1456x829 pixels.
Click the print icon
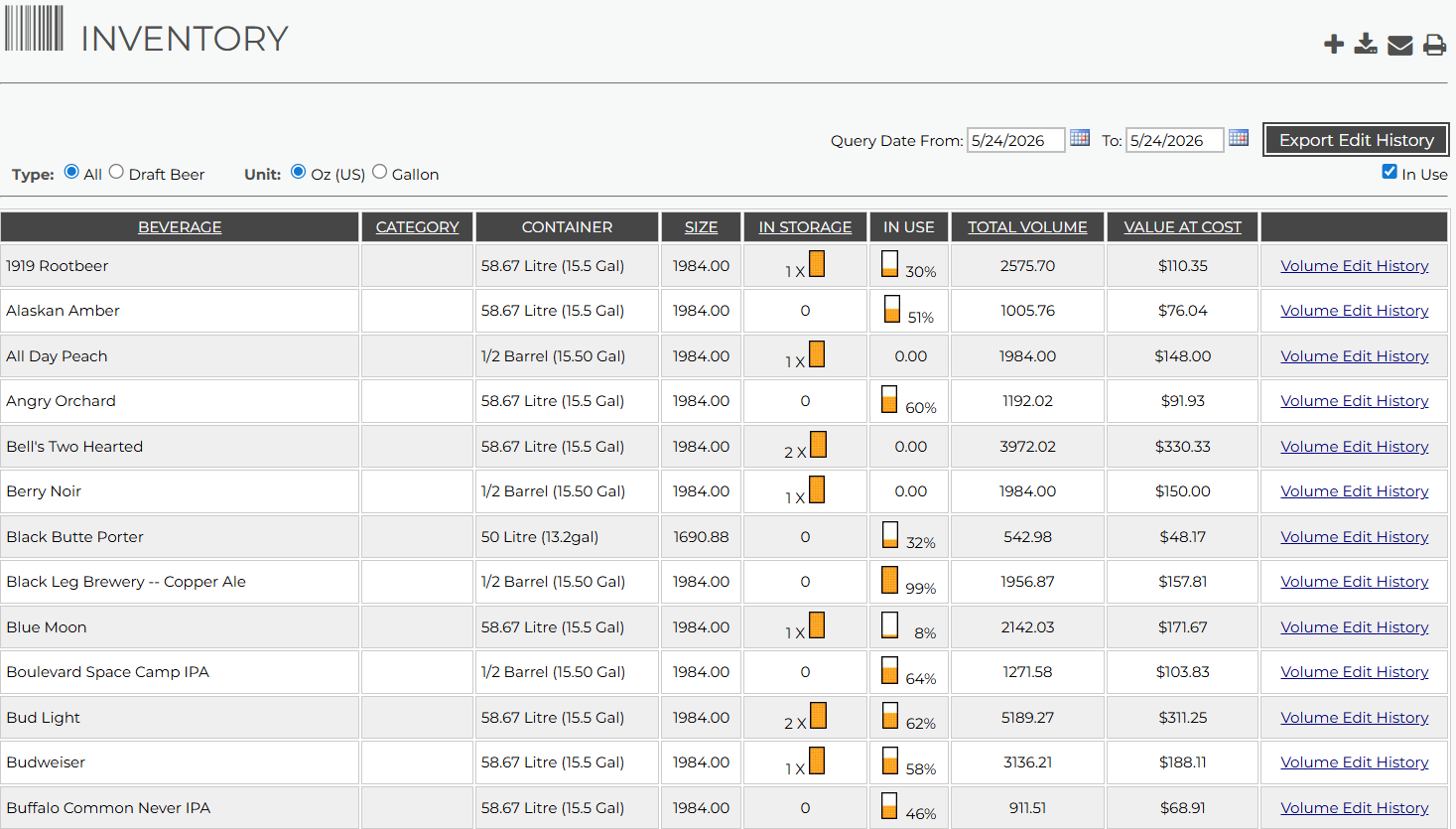click(x=1435, y=45)
